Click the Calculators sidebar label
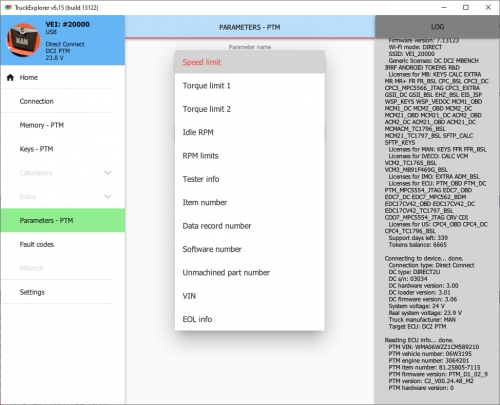This screenshot has height=405, width=500. coord(36,173)
